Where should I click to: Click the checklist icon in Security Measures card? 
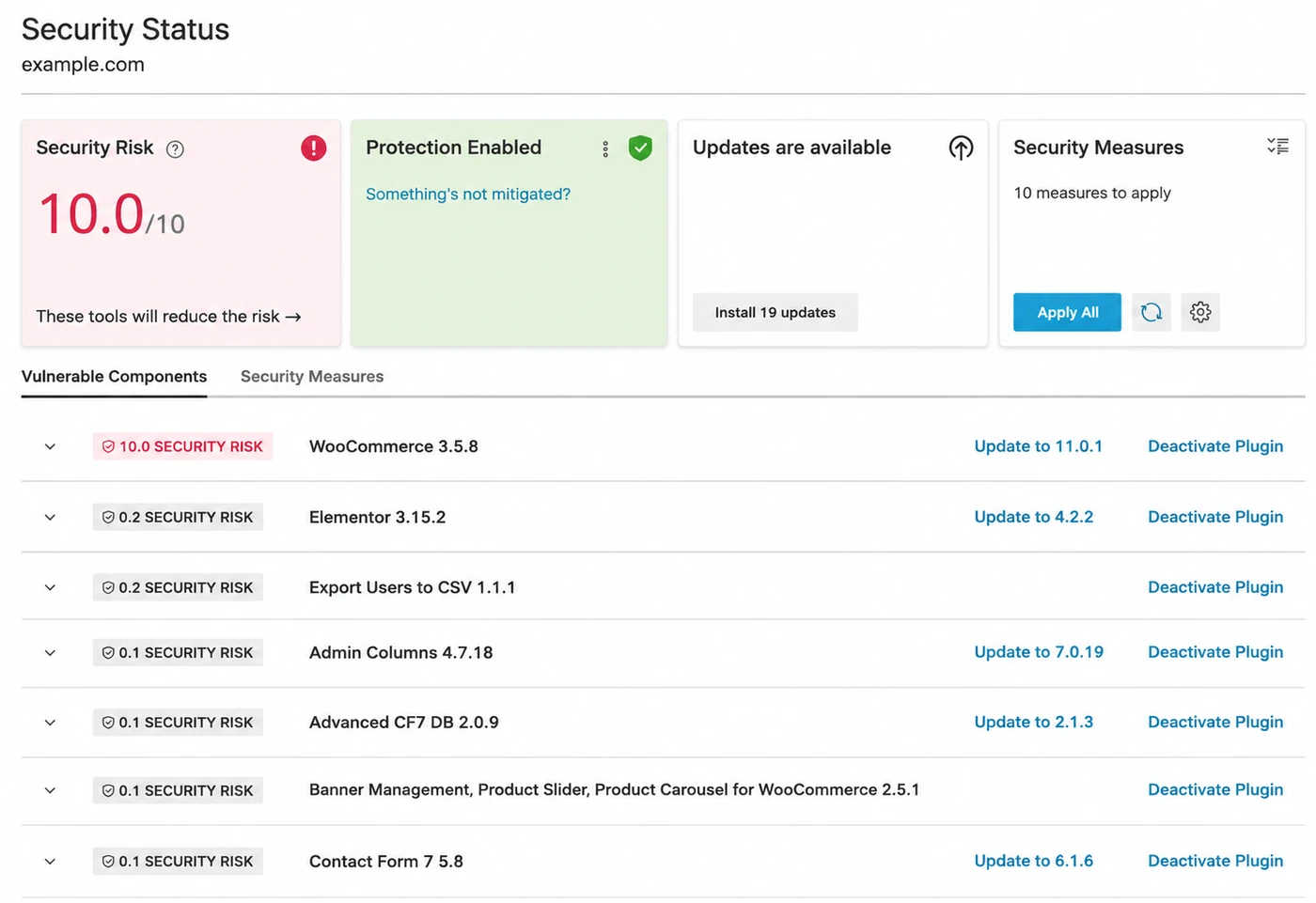click(1277, 146)
